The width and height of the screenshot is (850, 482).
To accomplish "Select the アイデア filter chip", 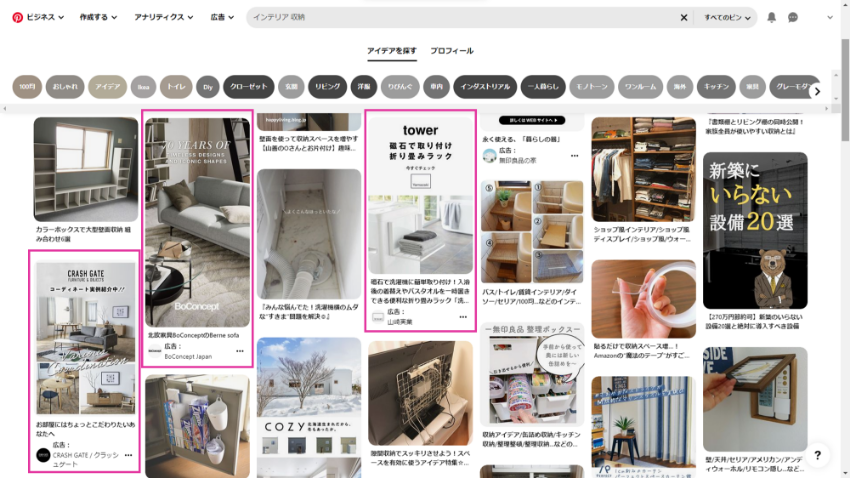I will (x=107, y=87).
